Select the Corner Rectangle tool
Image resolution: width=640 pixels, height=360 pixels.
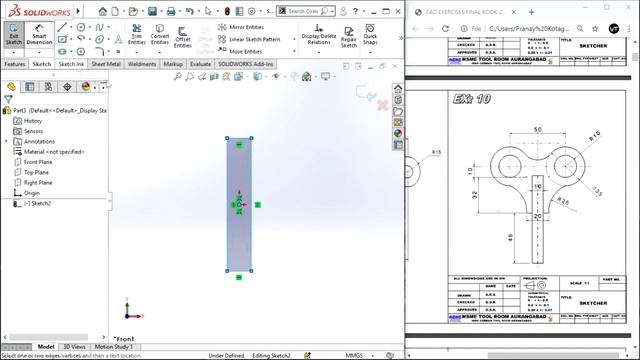[62, 39]
